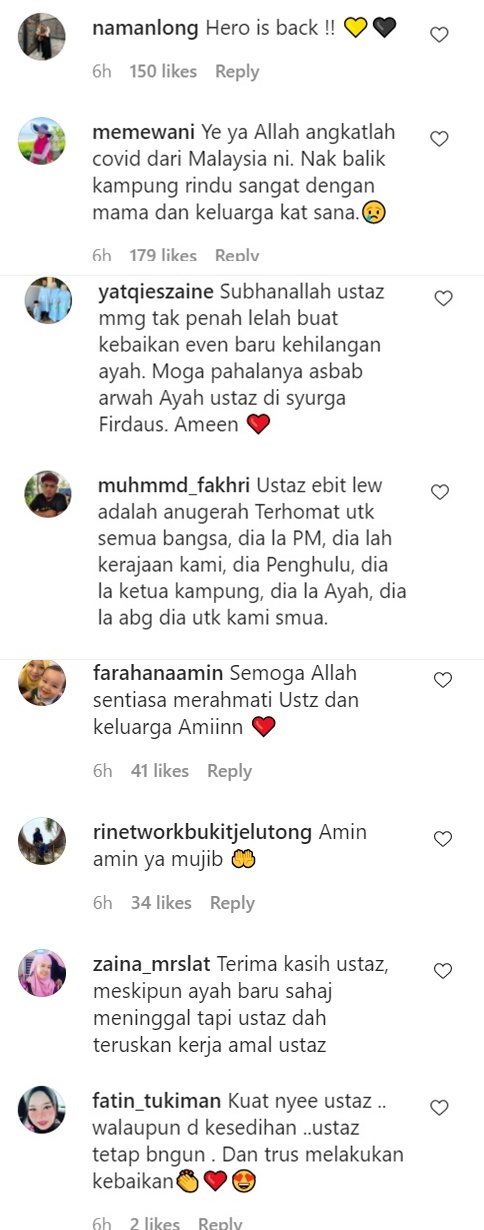Tap the heart beside farahanaamin's comment
484x1230 pixels.
[443, 680]
